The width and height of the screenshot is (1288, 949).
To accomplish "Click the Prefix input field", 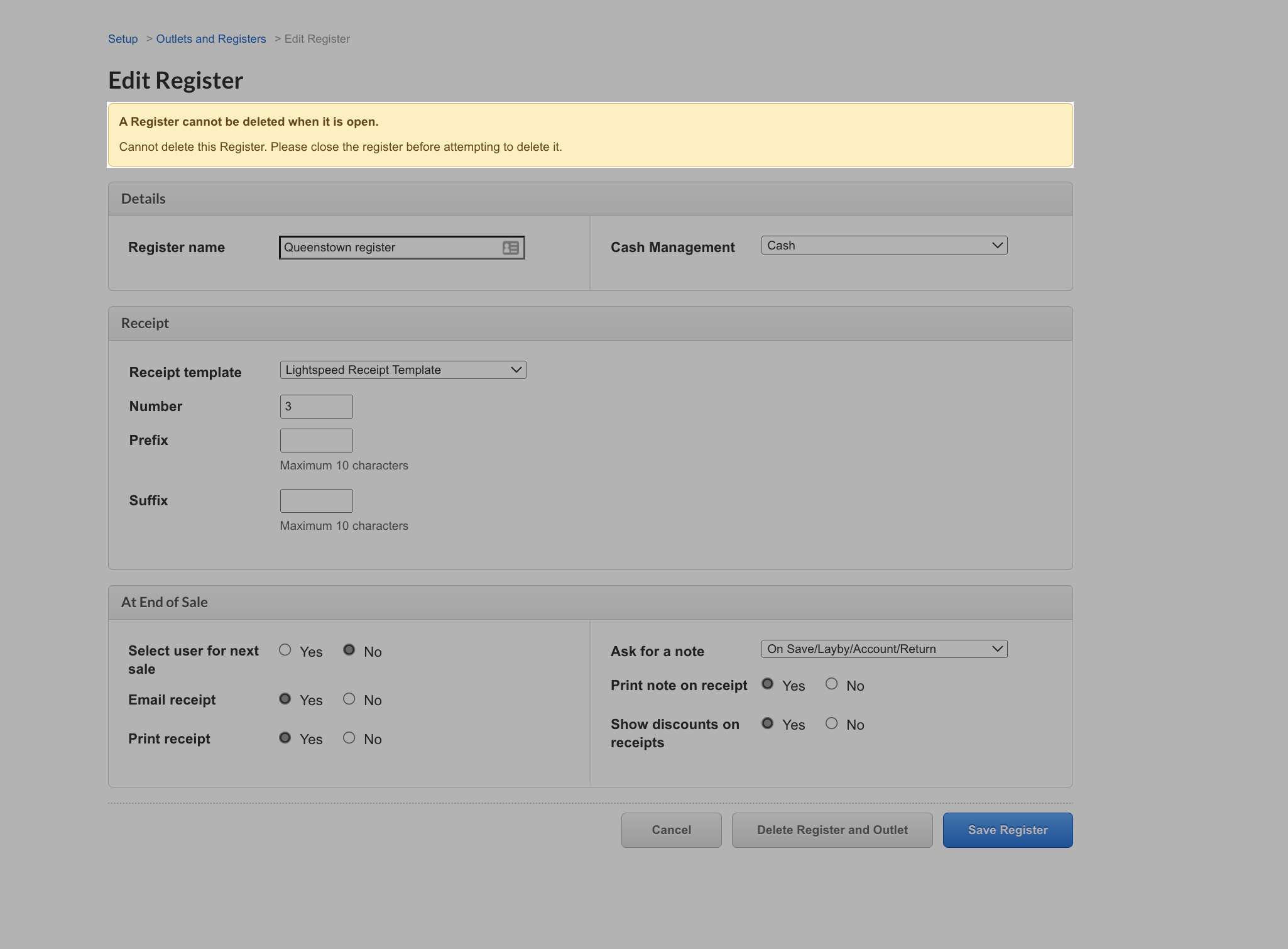I will coord(316,440).
